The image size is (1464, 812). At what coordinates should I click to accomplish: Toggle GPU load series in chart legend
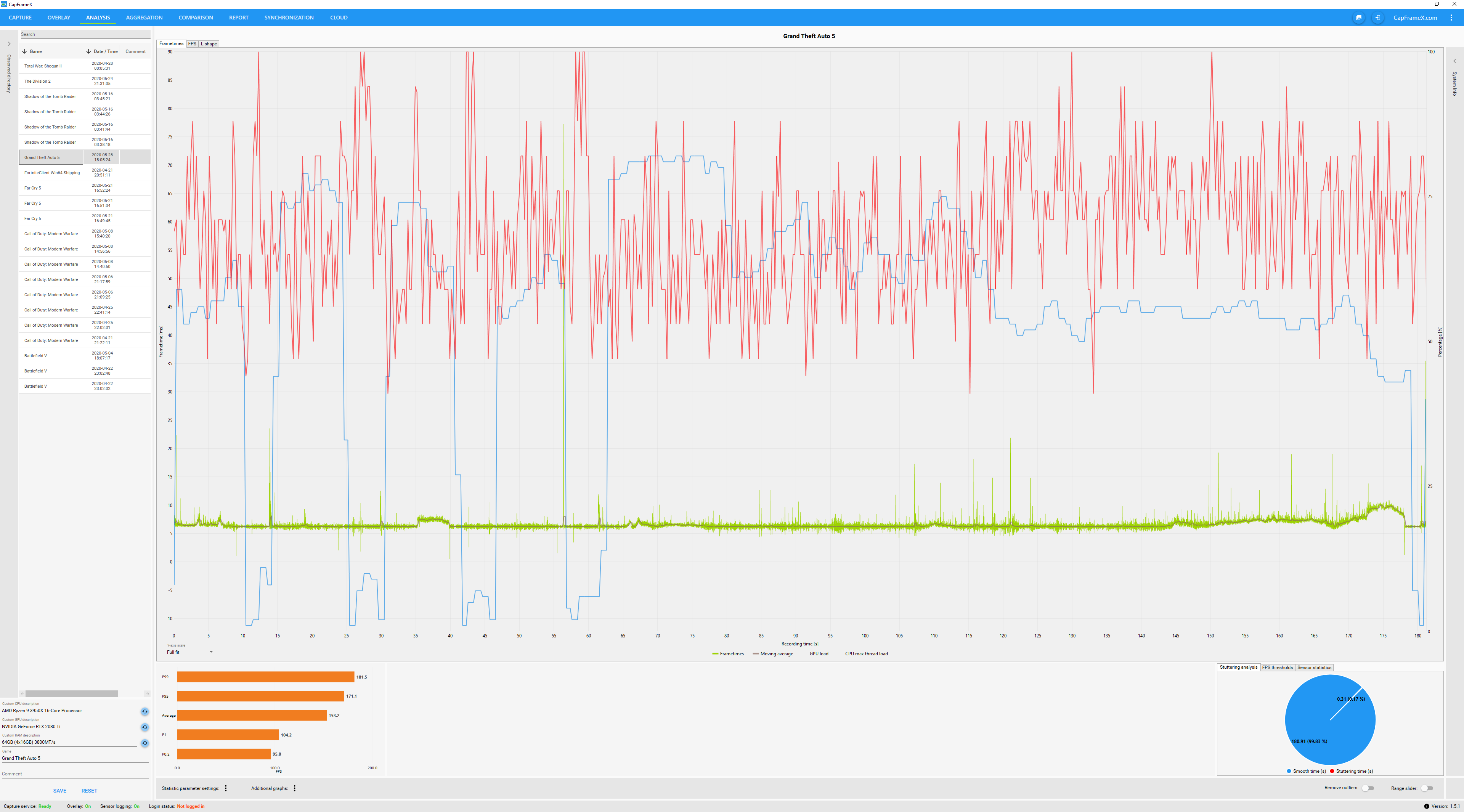tap(819, 653)
